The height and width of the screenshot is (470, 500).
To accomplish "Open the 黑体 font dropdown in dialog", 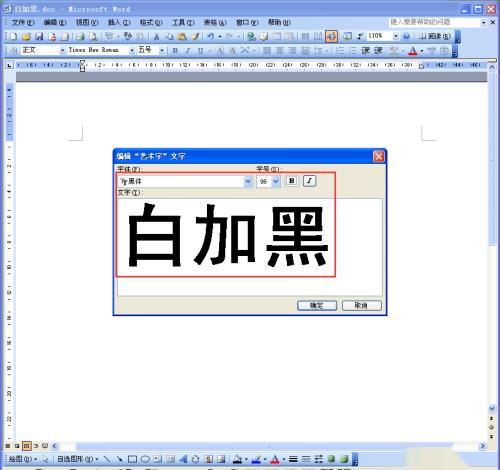I will coord(248,181).
